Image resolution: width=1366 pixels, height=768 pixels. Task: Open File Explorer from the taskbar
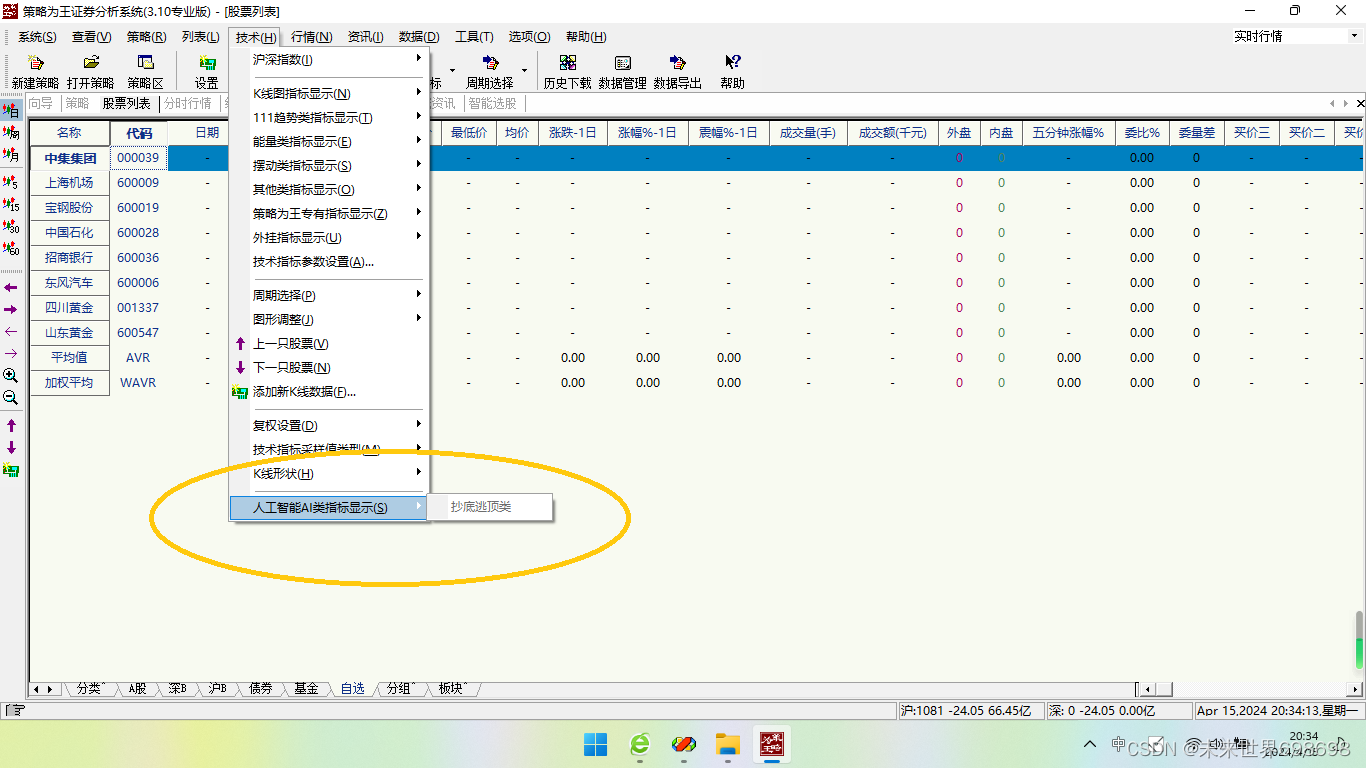[x=727, y=744]
